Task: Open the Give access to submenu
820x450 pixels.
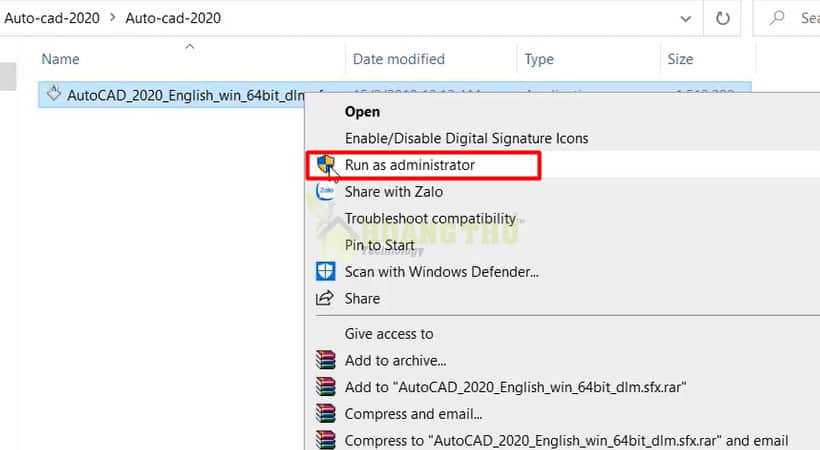Action: point(389,333)
